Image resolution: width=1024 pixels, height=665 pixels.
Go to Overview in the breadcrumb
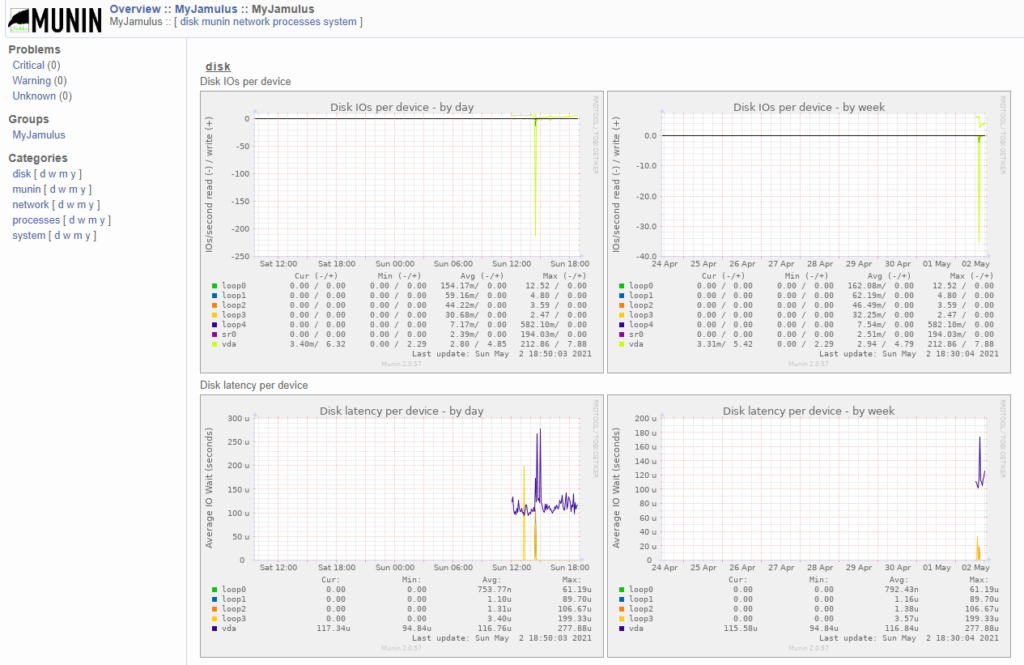tap(135, 9)
